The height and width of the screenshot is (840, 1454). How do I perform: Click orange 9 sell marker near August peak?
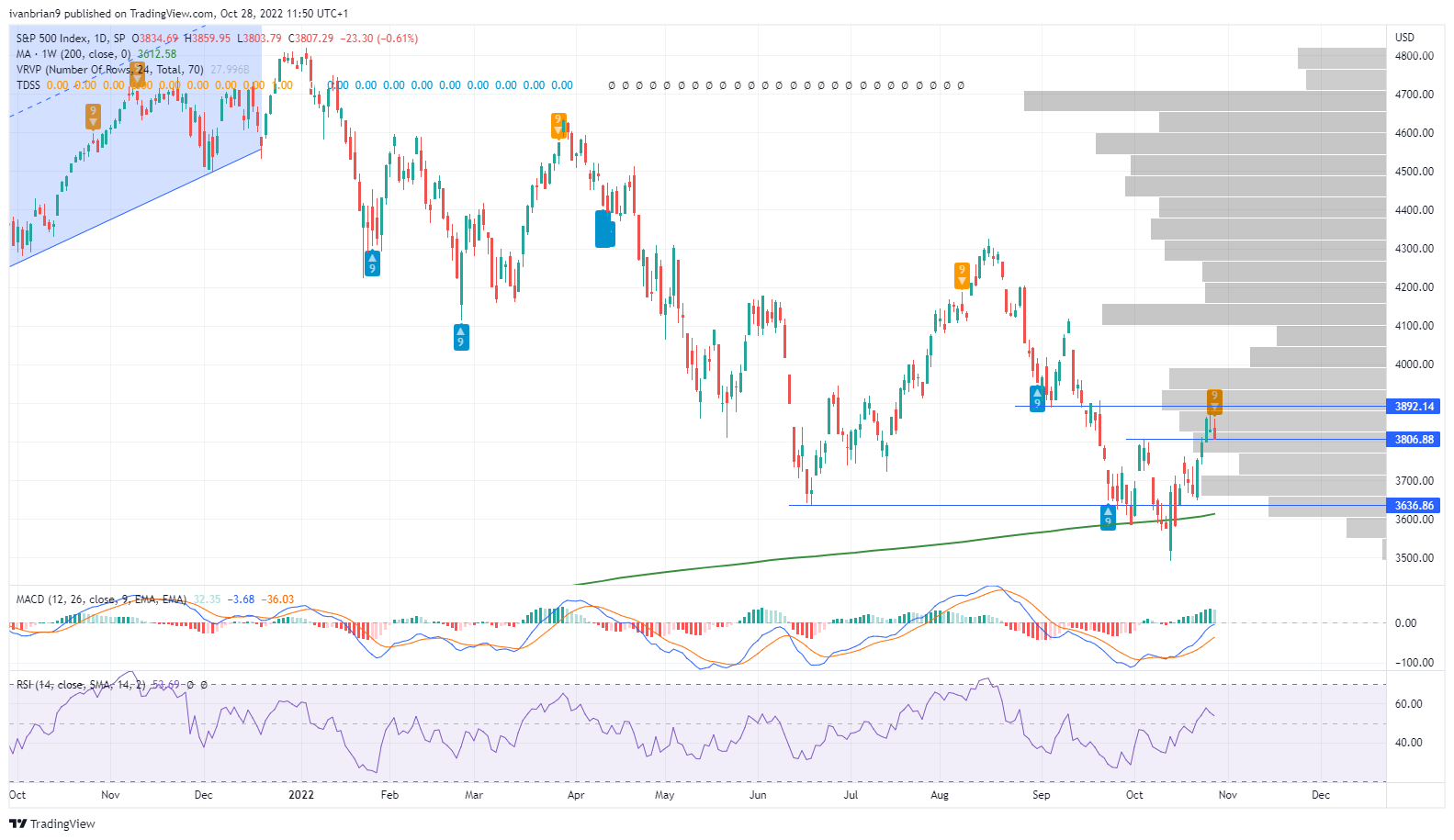click(962, 275)
